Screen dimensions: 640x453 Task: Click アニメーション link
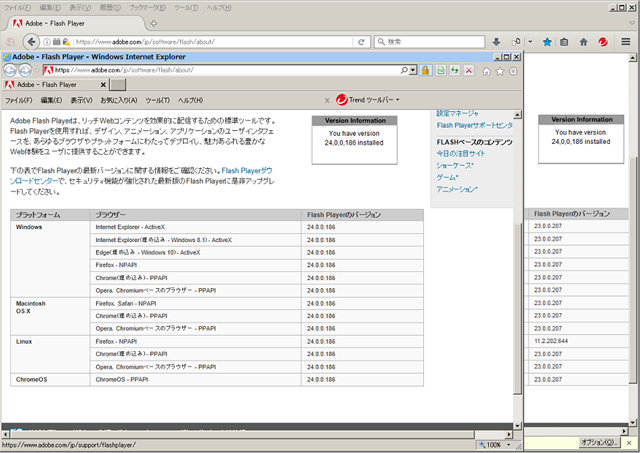[457, 189]
